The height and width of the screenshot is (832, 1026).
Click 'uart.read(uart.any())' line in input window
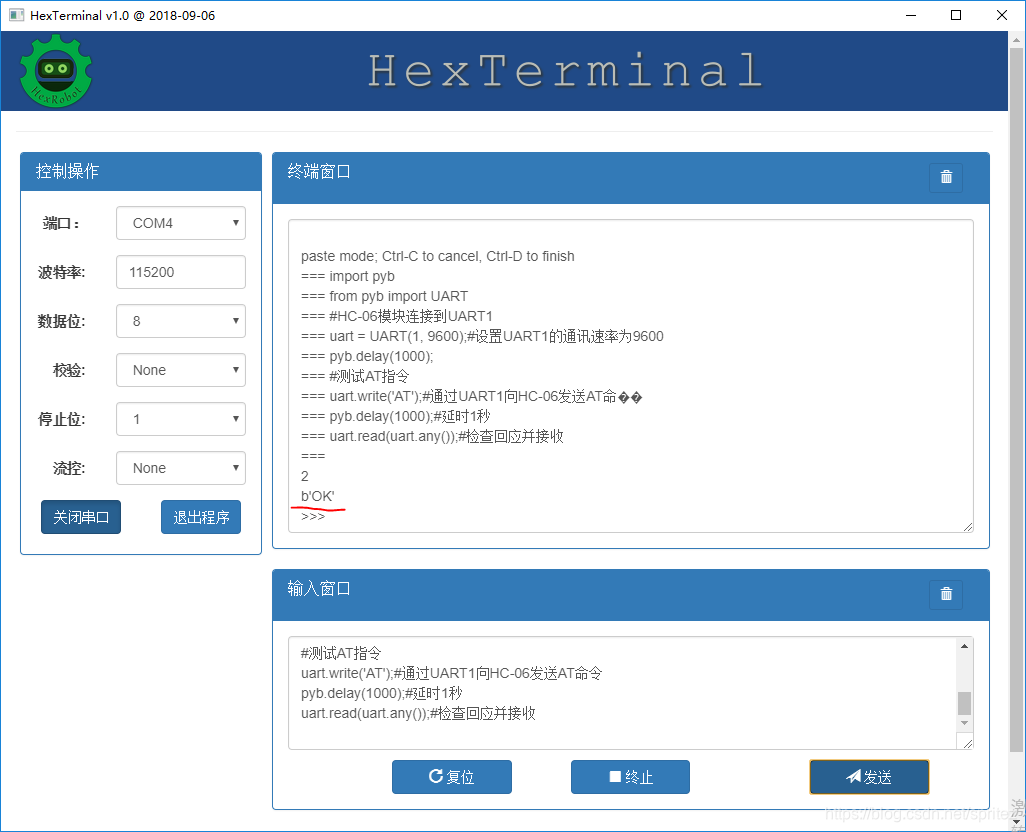(x=417, y=714)
